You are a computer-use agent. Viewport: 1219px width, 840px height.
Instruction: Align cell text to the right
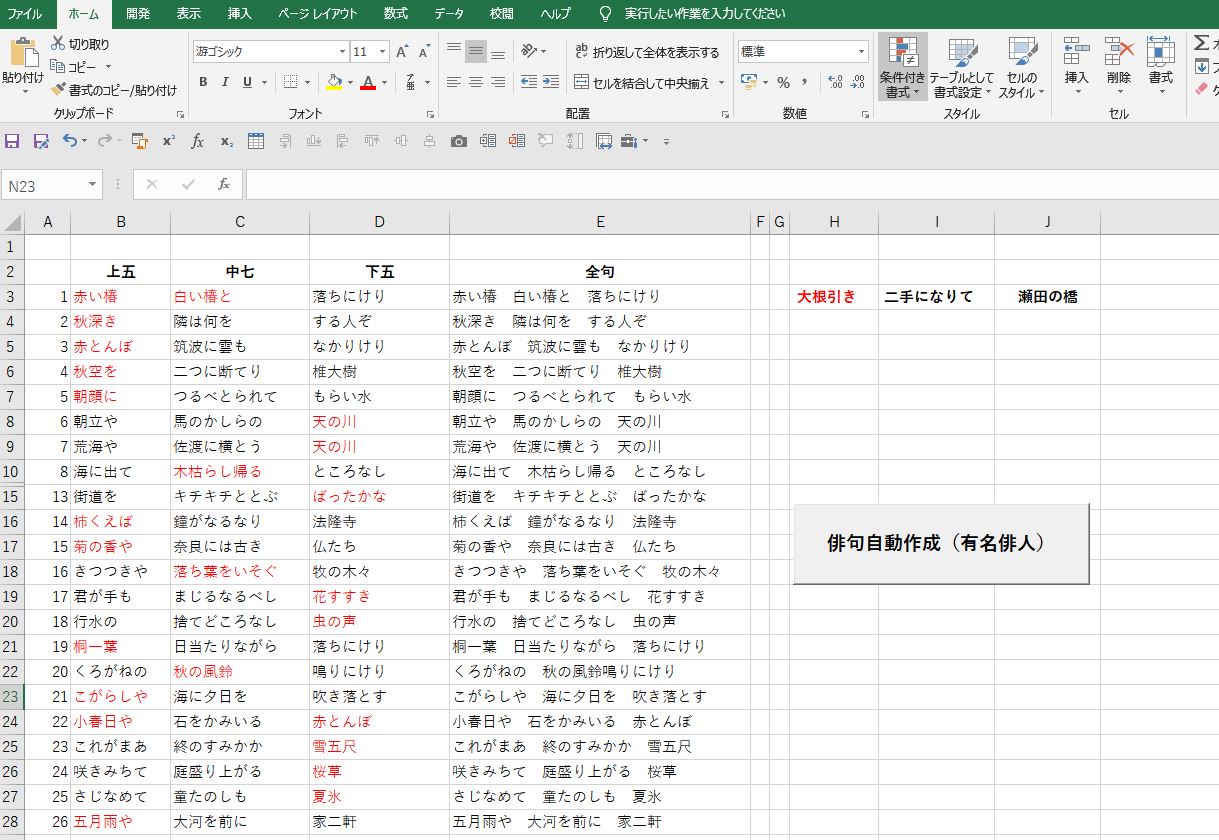click(x=498, y=82)
